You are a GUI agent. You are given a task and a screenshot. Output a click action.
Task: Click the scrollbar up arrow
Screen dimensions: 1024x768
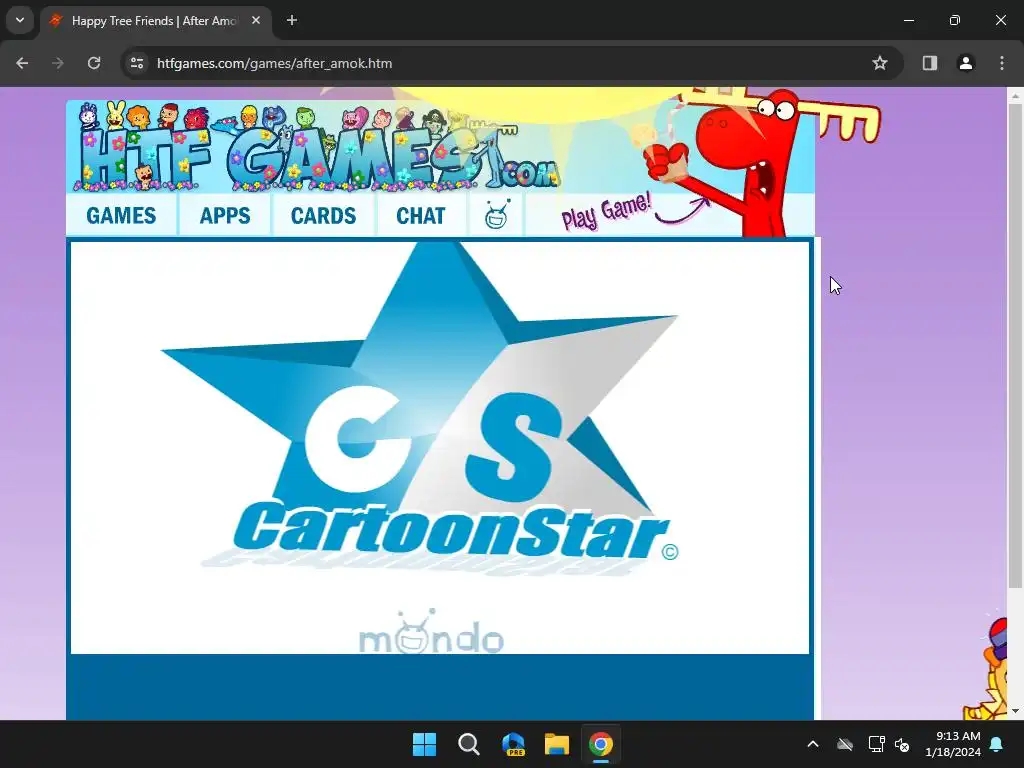point(1015,96)
